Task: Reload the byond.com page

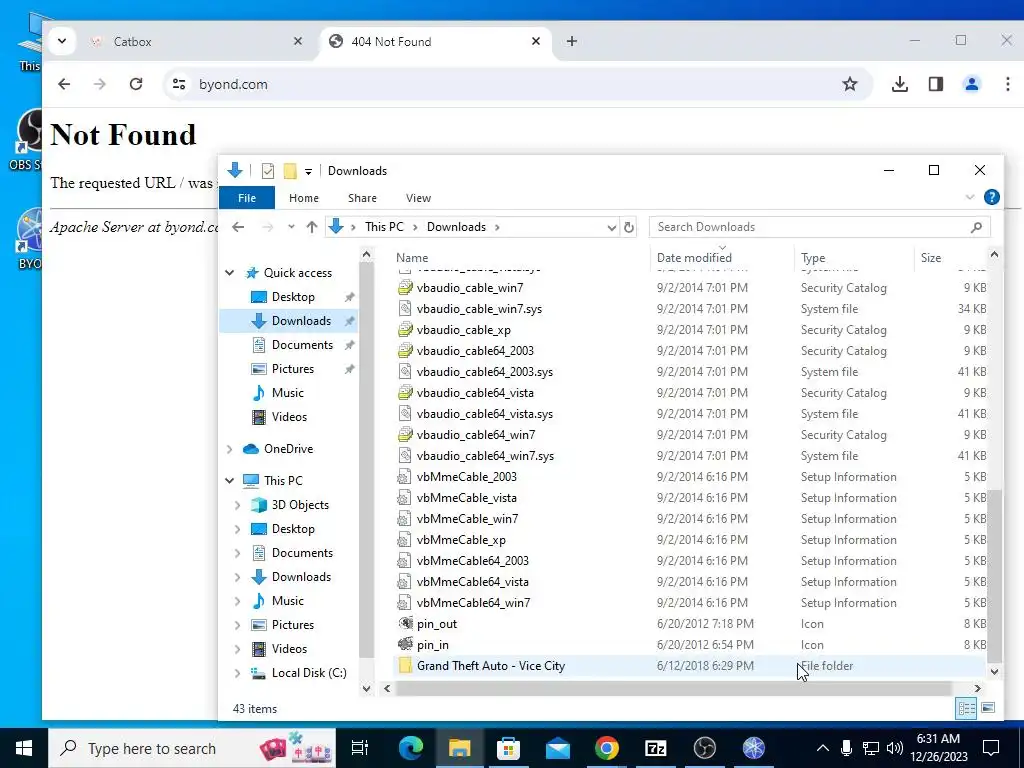Action: [x=136, y=84]
